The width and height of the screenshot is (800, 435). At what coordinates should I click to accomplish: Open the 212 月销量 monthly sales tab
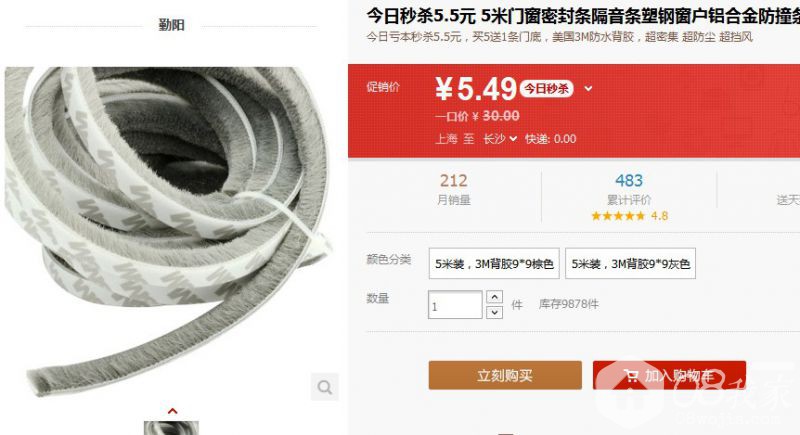(454, 189)
